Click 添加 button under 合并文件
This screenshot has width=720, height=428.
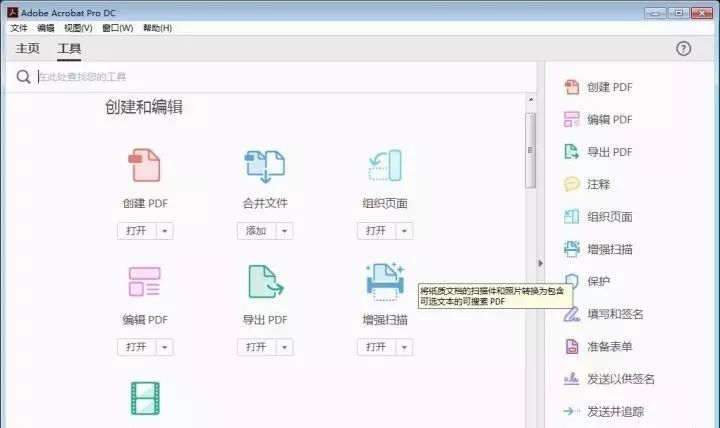coord(257,231)
